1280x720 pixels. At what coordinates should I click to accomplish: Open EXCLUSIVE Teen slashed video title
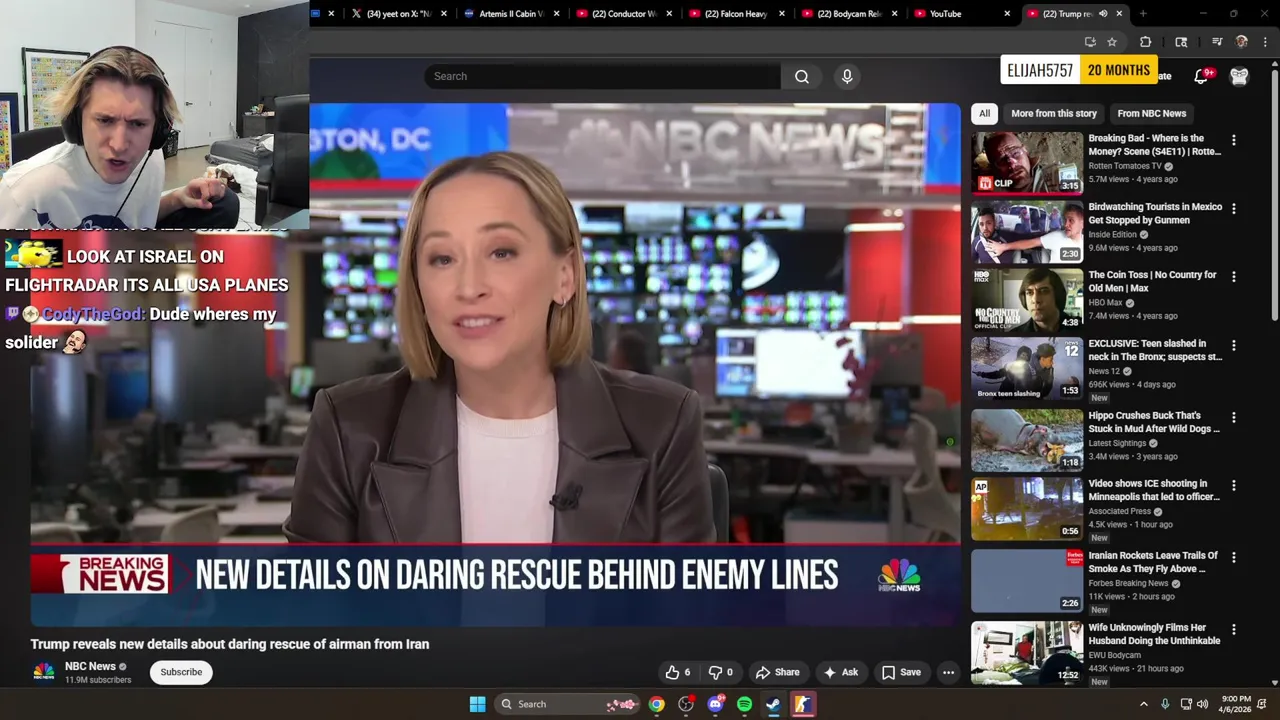point(1155,350)
